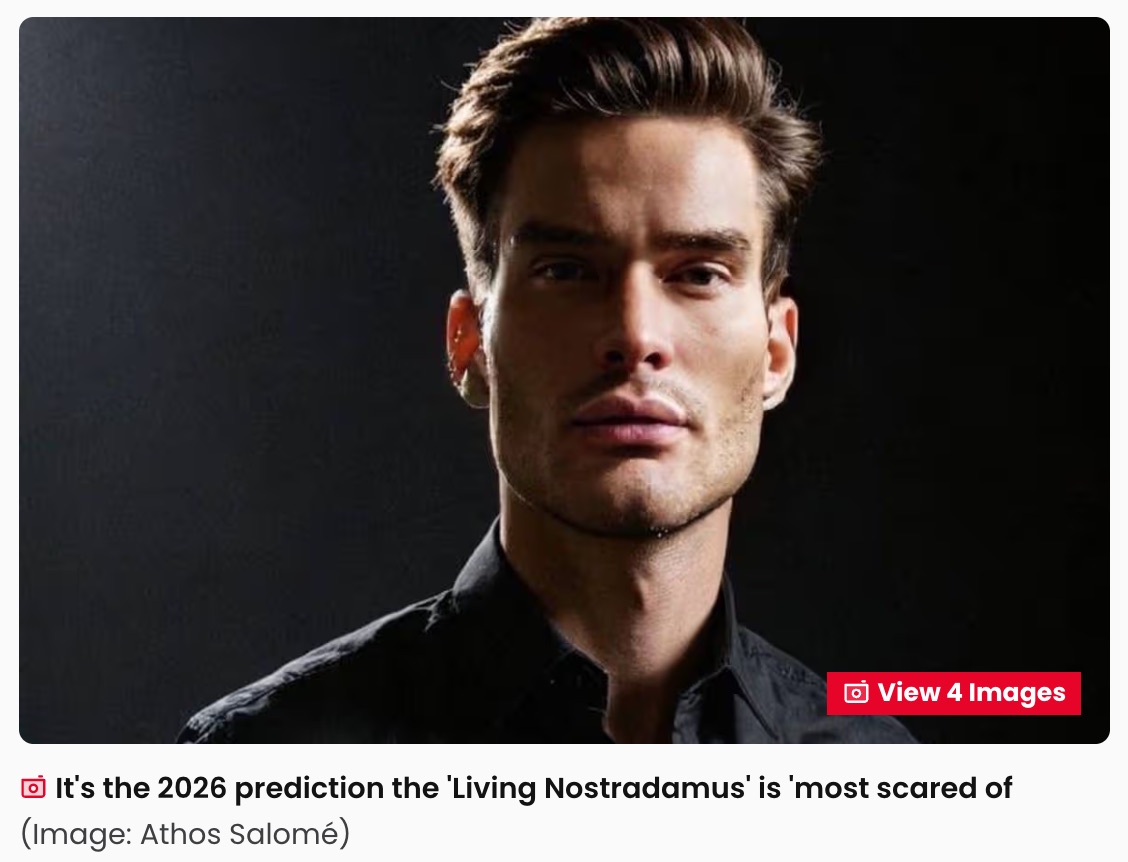Image resolution: width=1128 pixels, height=862 pixels.
Task: Click the word 'View' on the red badge
Action: point(909,692)
